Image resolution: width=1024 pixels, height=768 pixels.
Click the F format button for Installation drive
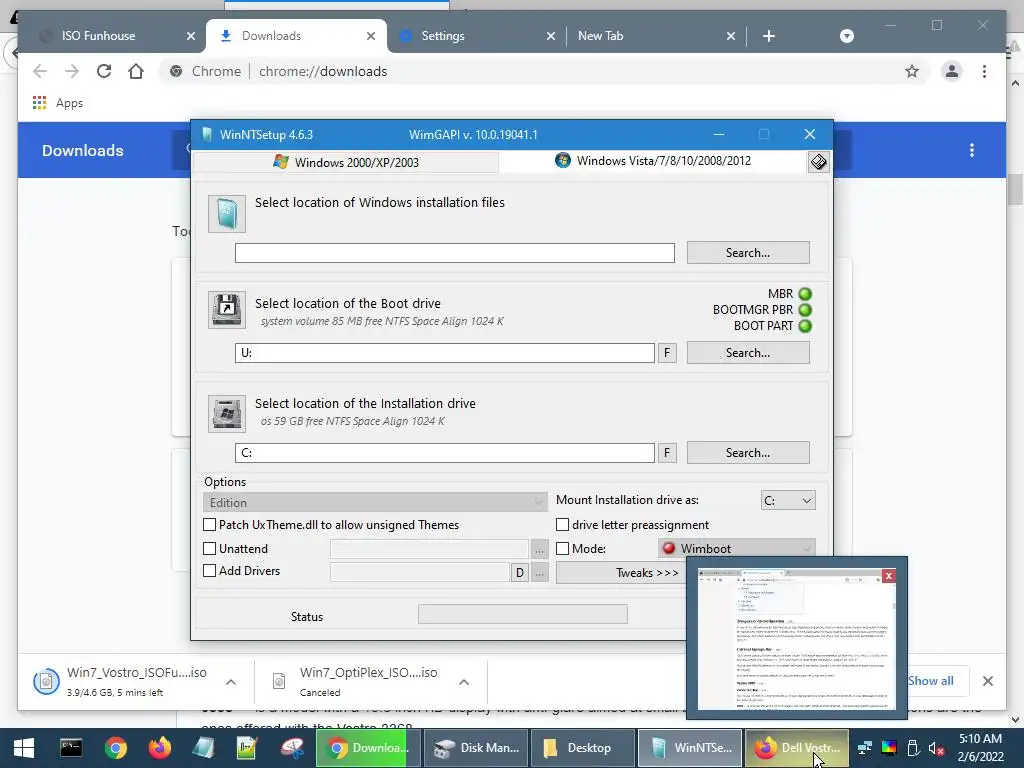click(667, 453)
